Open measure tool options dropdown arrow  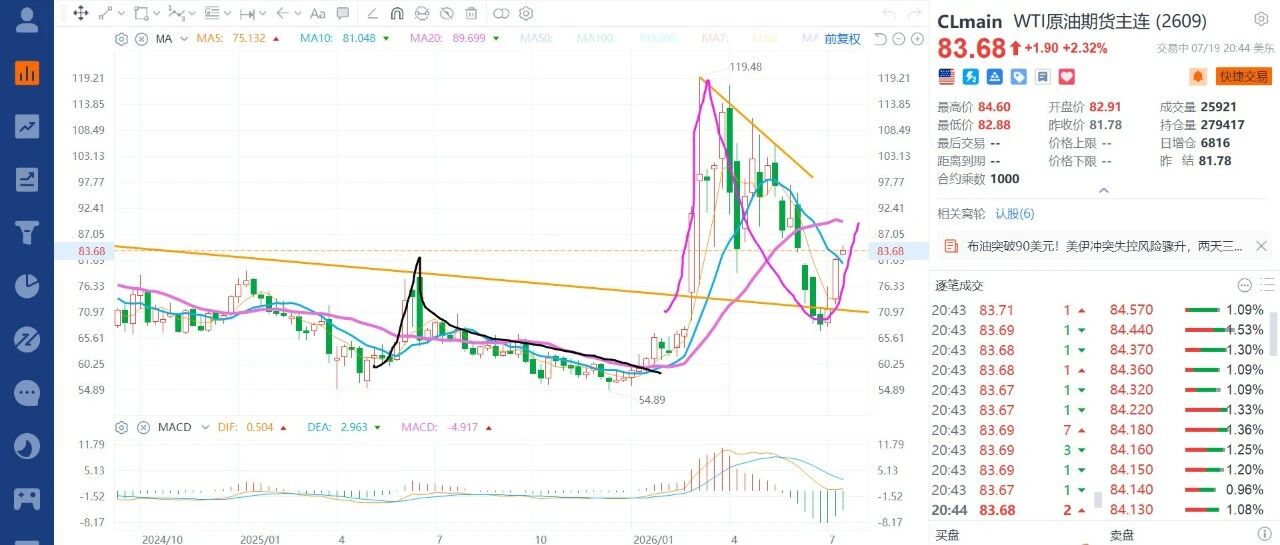tap(262, 14)
